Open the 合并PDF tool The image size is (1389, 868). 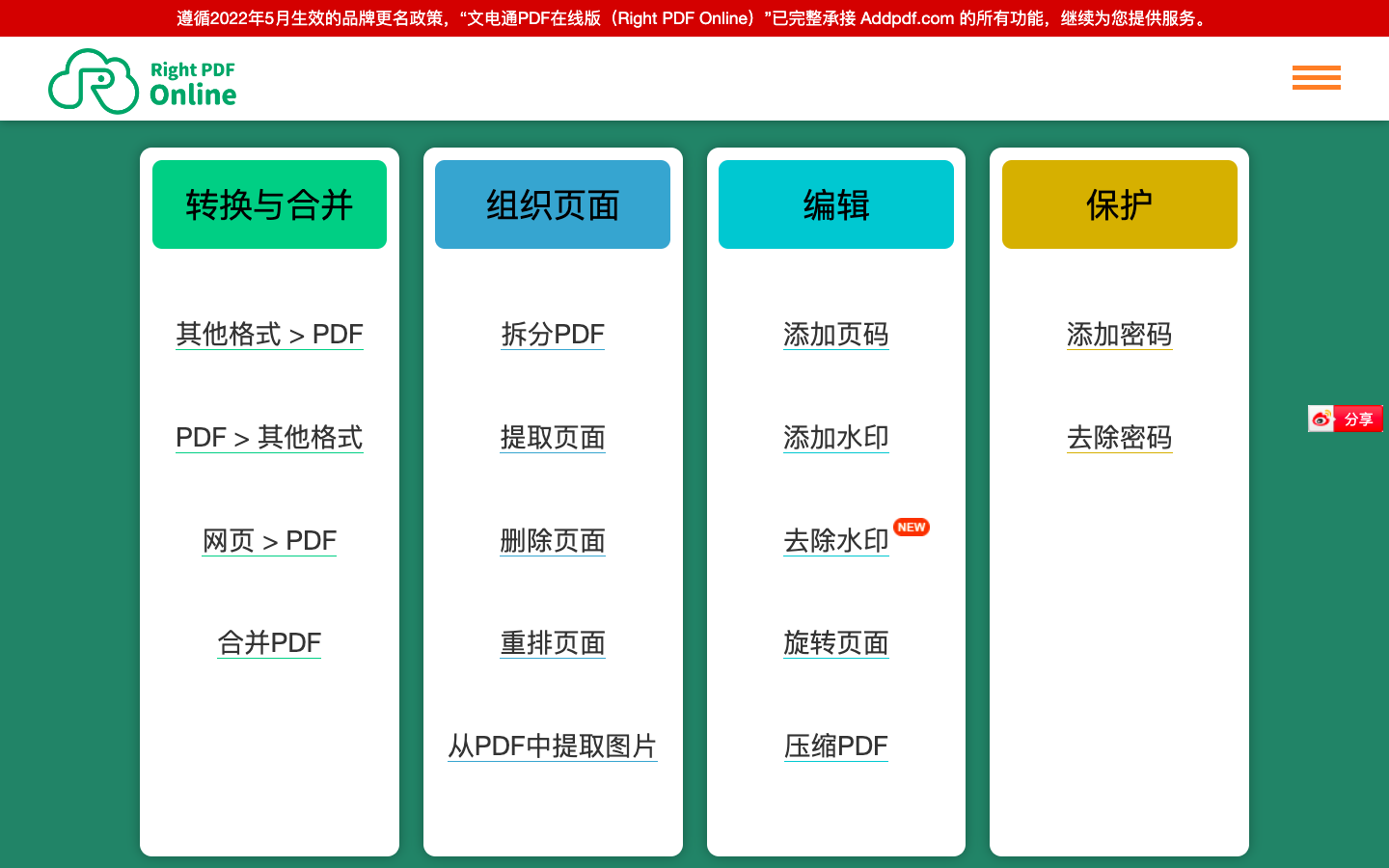pos(269,643)
